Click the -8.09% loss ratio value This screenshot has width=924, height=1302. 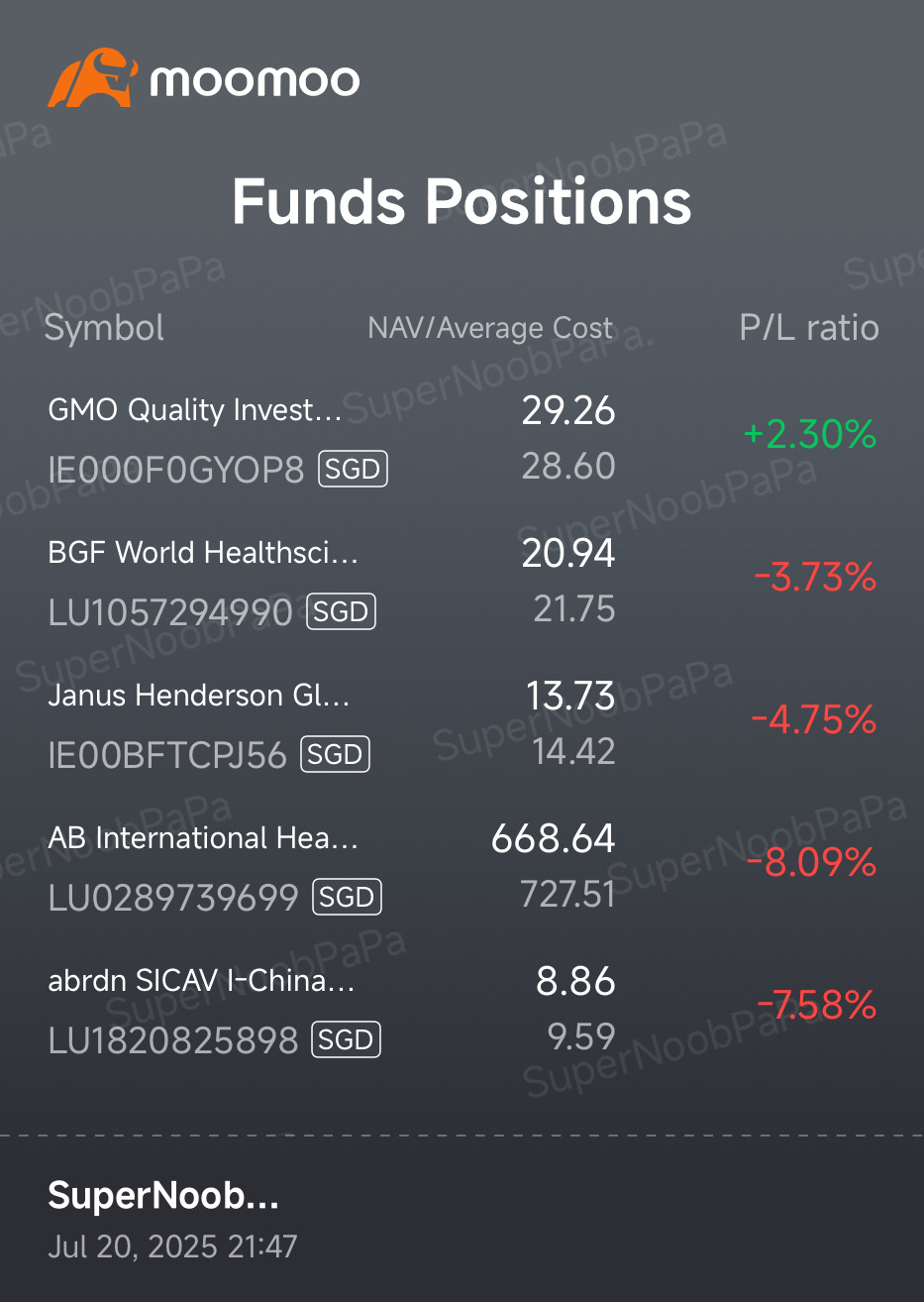tap(811, 862)
